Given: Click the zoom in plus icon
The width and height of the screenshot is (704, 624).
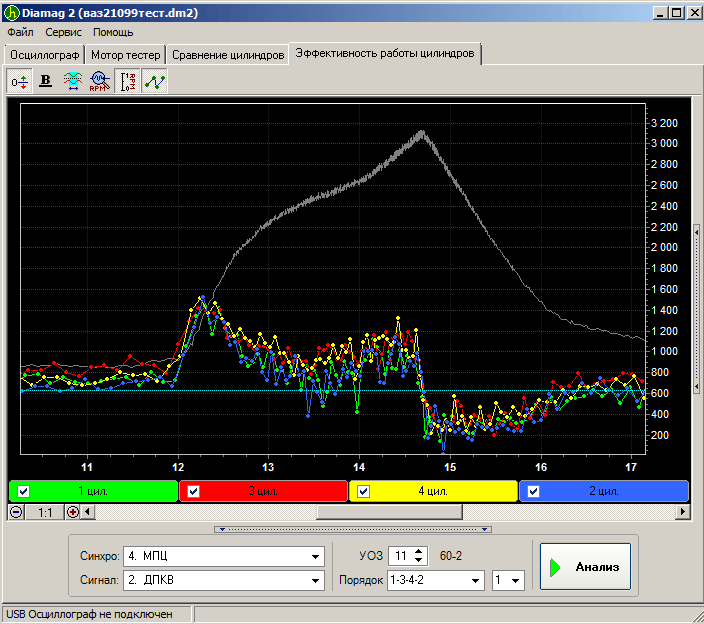Looking at the screenshot, I should (x=72, y=512).
